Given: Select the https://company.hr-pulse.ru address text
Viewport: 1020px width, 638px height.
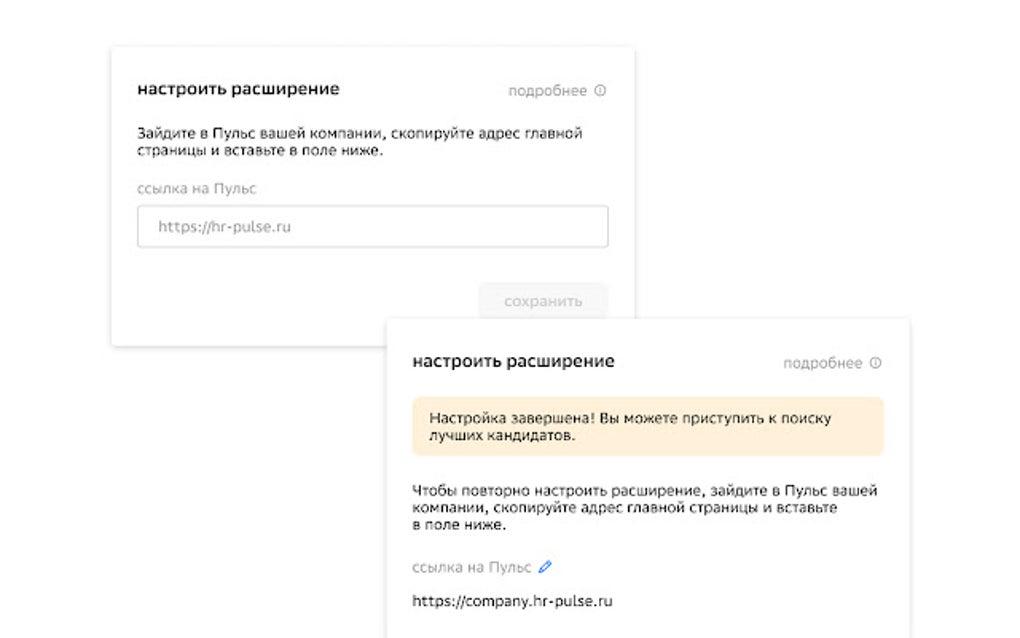Looking at the screenshot, I should pyautogui.click(x=512, y=601).
